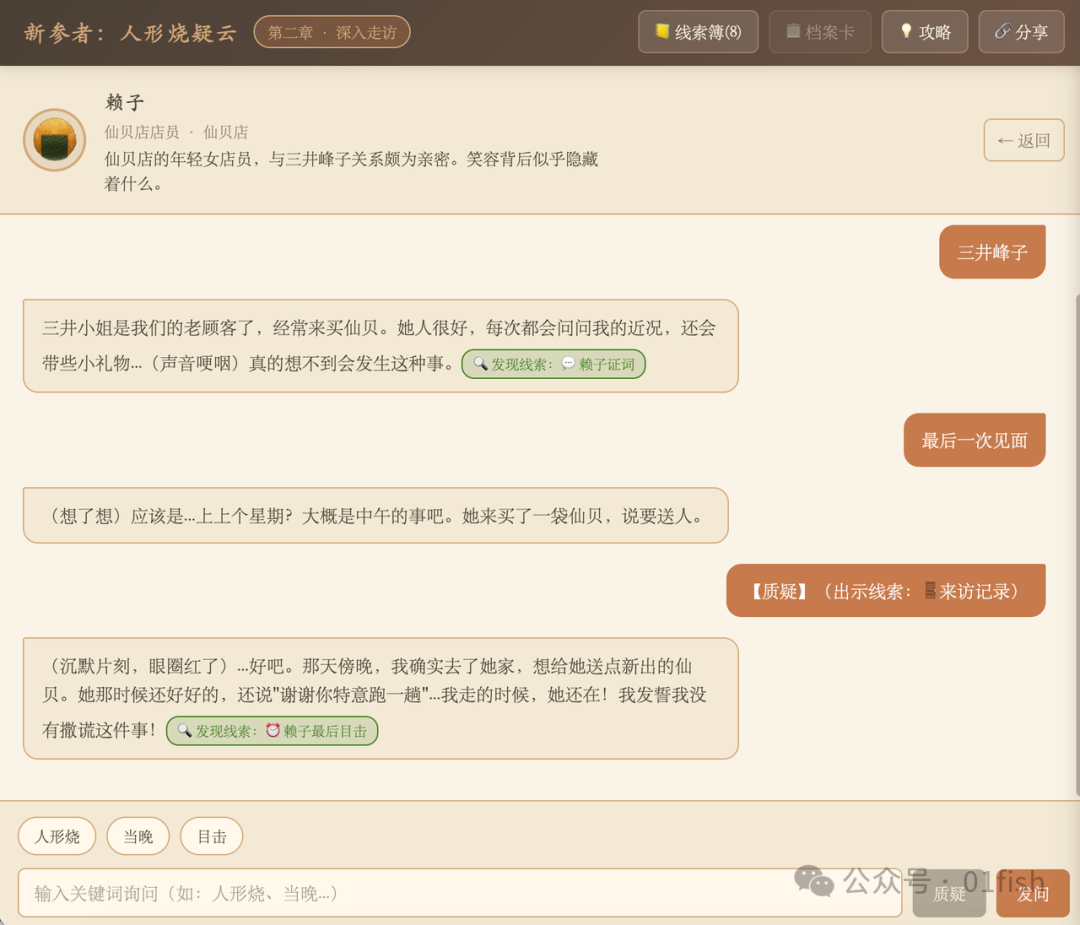Click the 第二章 深入走访 chapter badge

pyautogui.click(x=332, y=32)
